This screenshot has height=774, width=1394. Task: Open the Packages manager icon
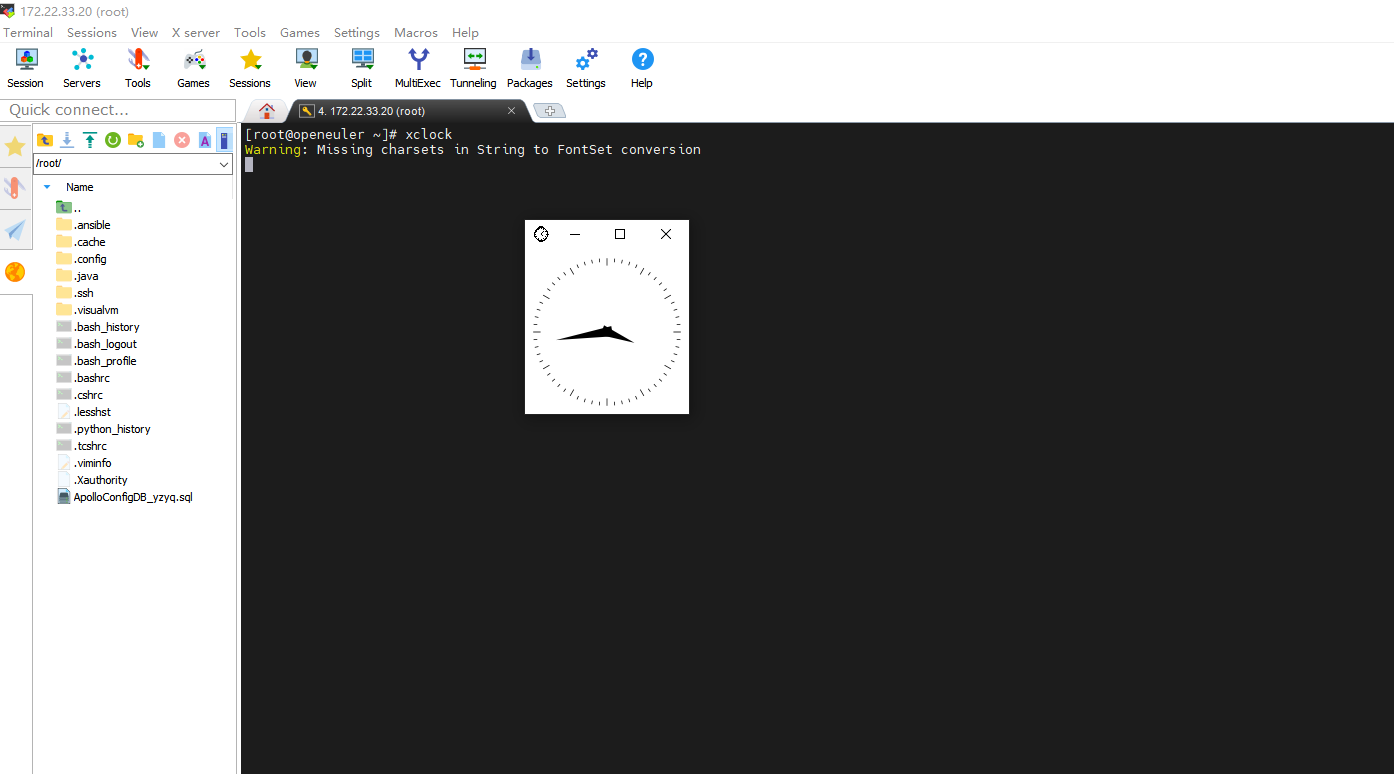coord(529,67)
